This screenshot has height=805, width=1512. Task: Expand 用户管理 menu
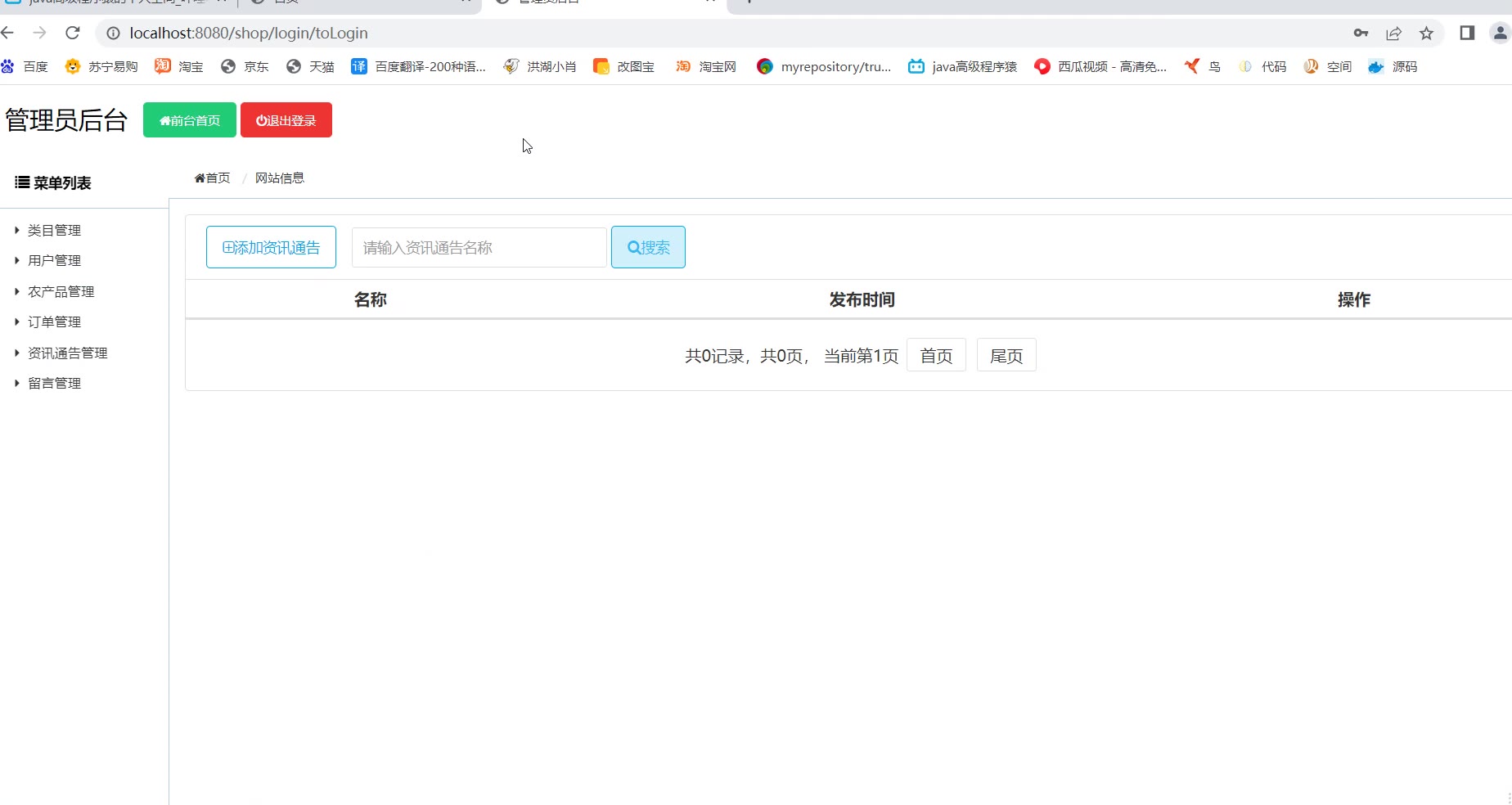[54, 261]
